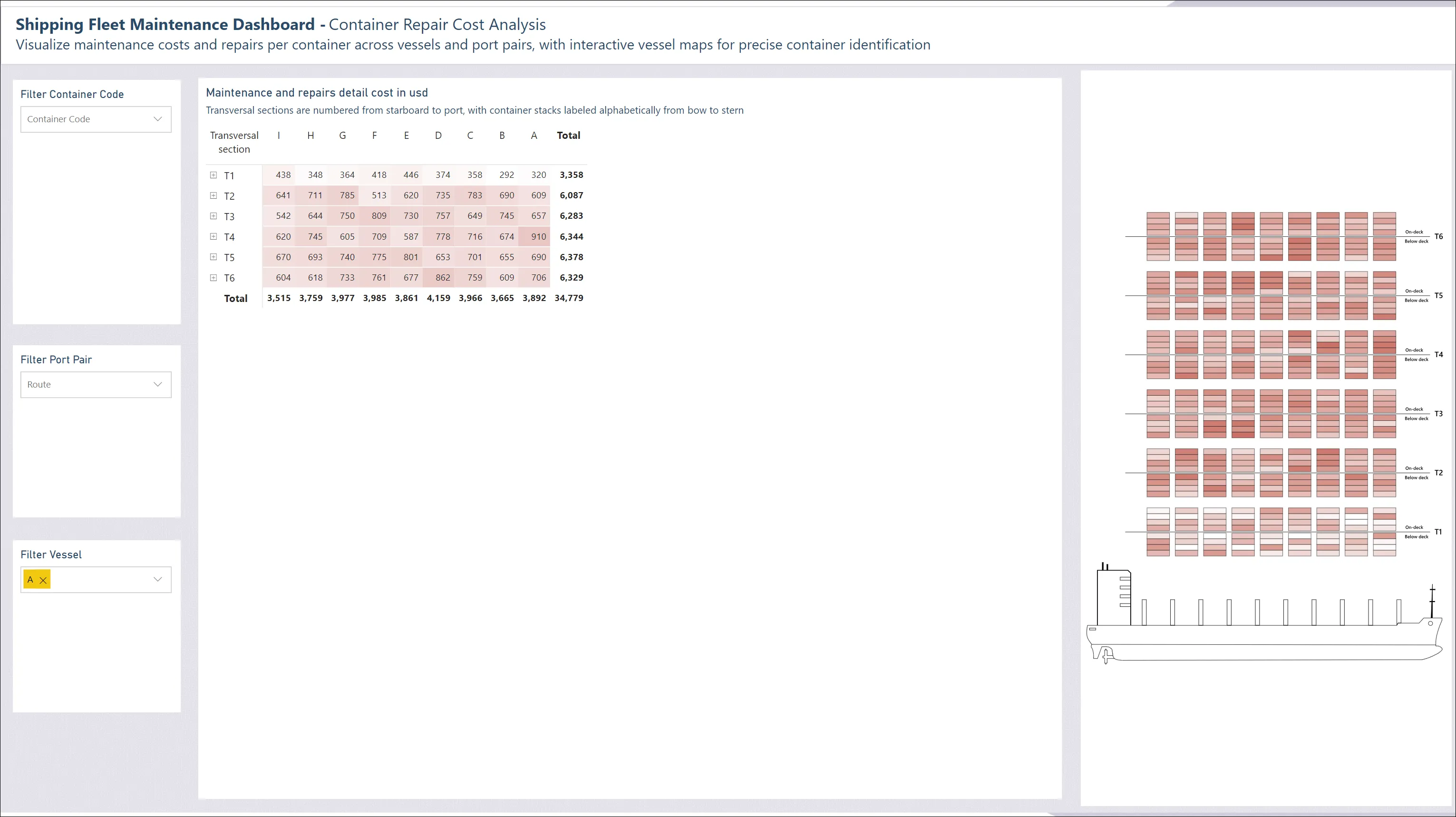Remove vessel A filter chip
Viewport: 1456px width, 817px height.
(x=43, y=580)
